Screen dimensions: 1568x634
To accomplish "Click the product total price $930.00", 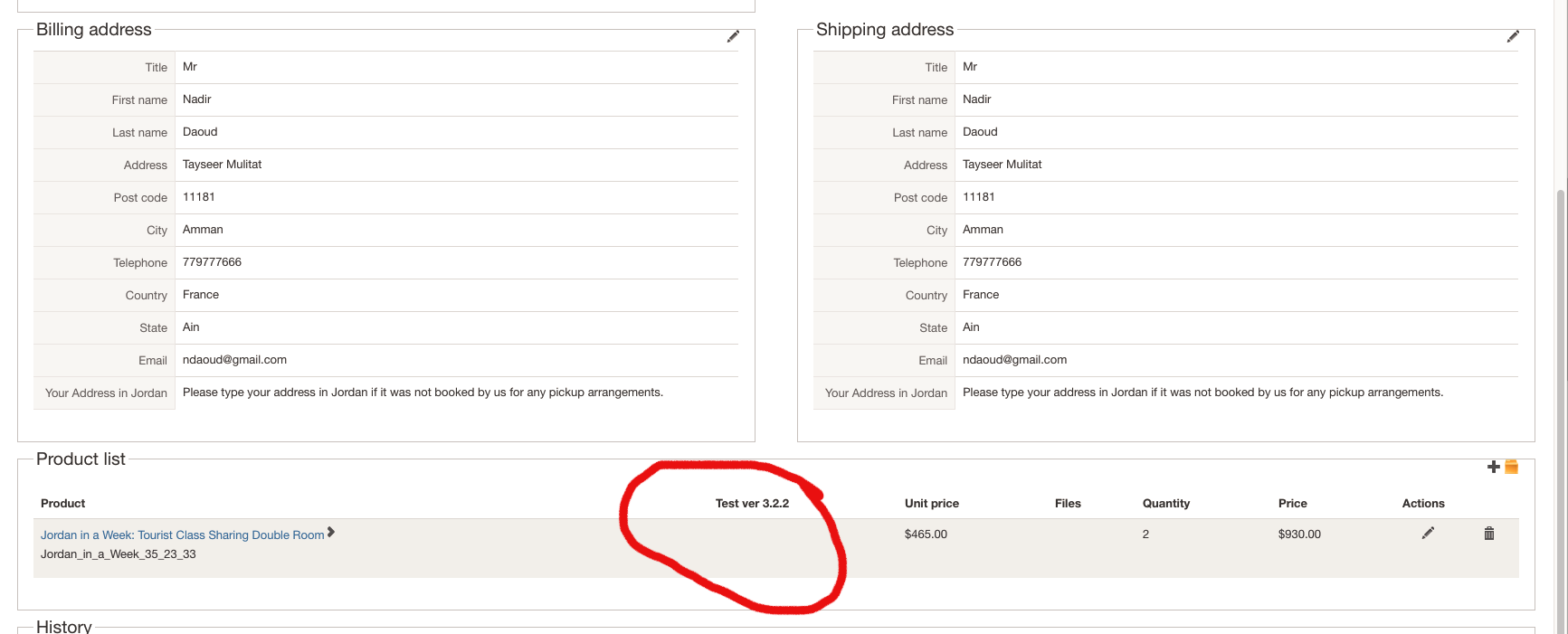I will tap(1299, 535).
